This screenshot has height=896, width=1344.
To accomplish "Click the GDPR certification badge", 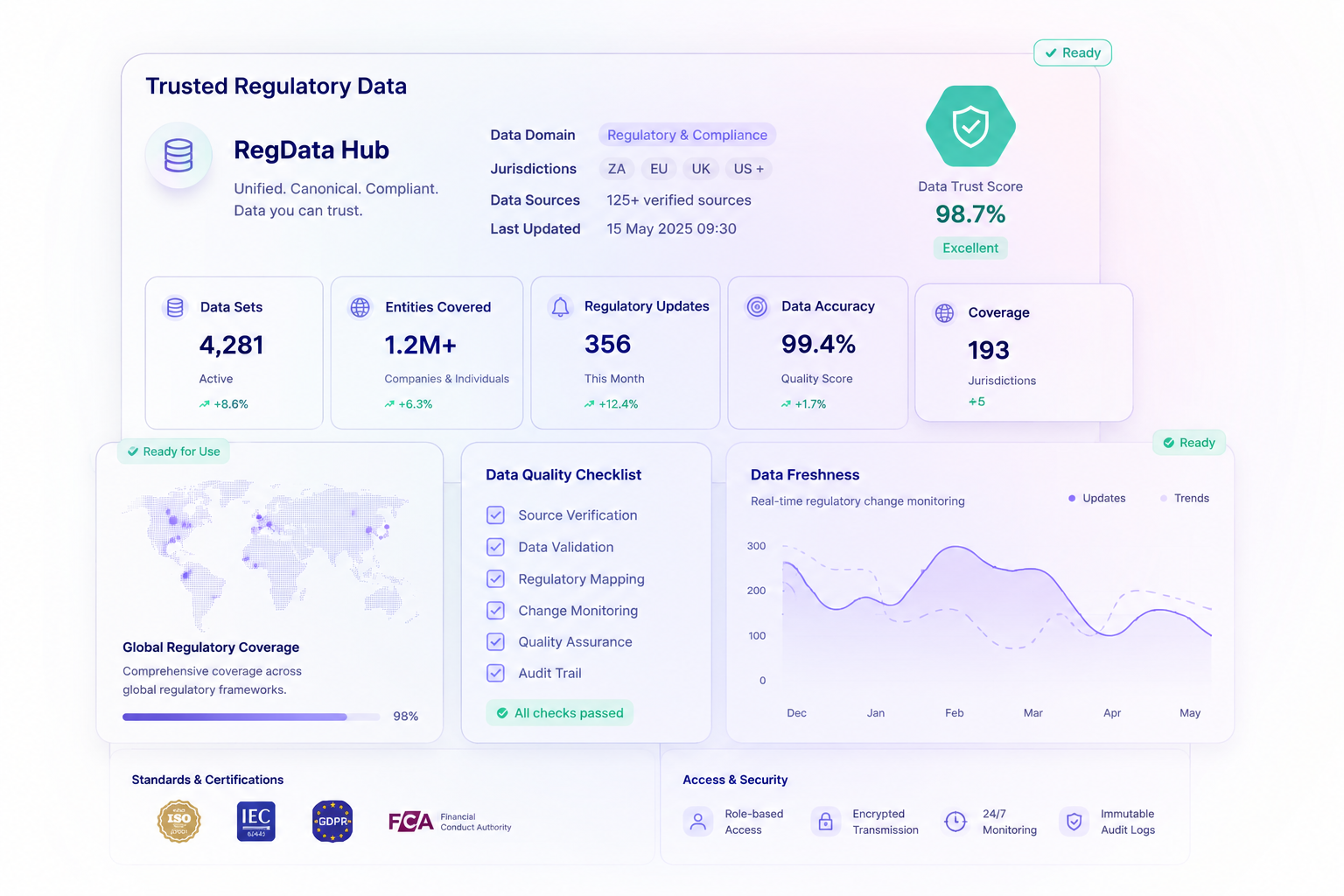I will (332, 822).
